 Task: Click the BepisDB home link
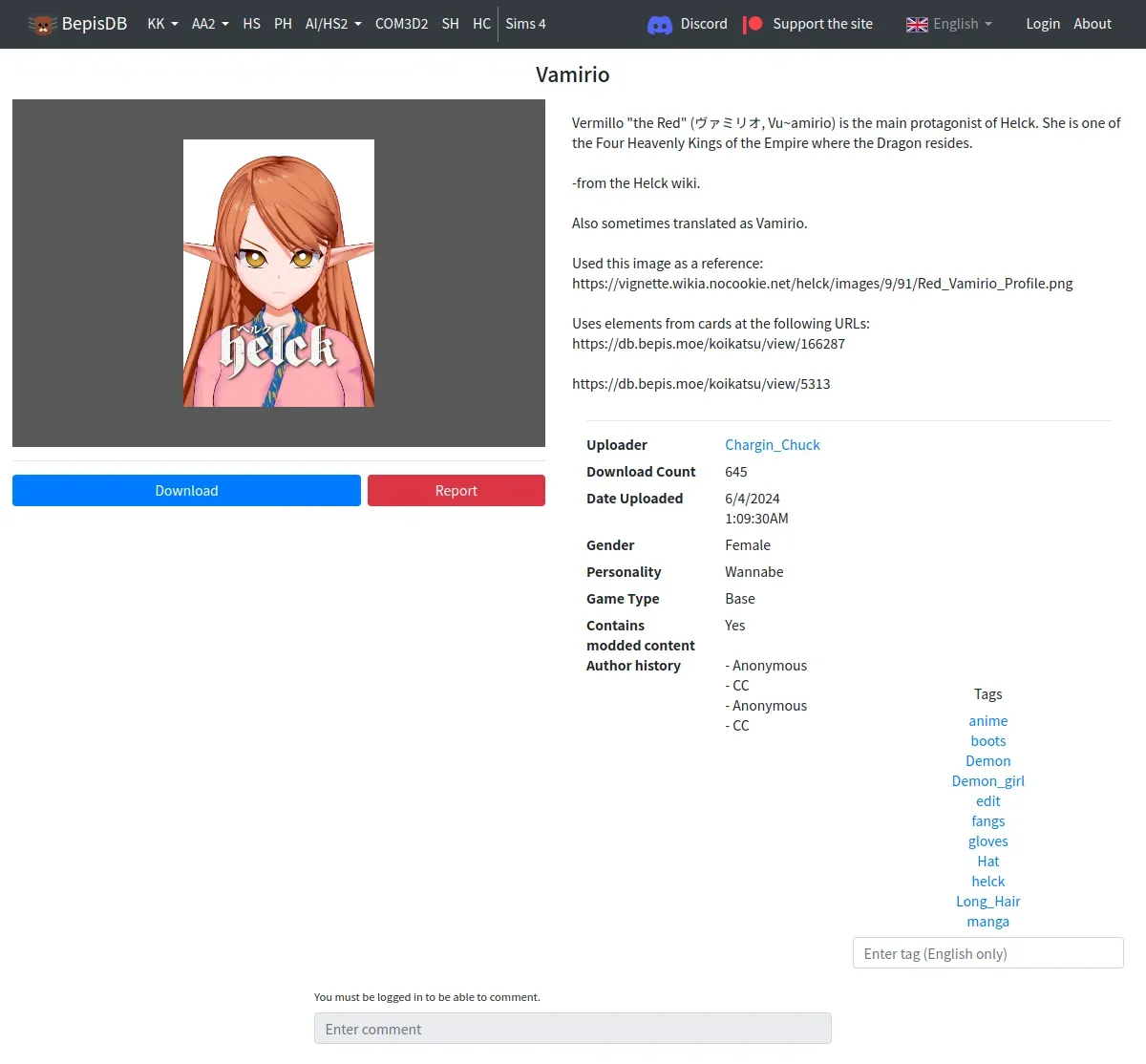pyautogui.click(x=77, y=24)
